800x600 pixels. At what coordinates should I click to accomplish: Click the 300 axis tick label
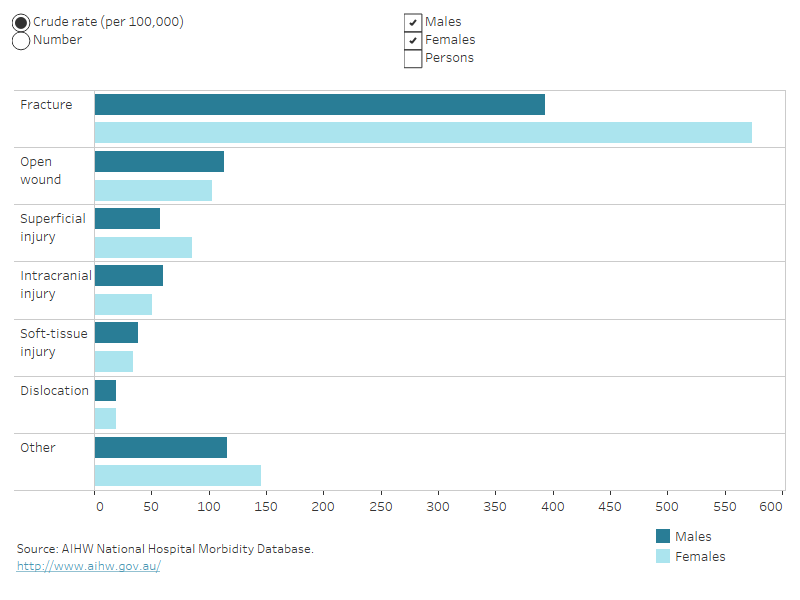coord(437,508)
